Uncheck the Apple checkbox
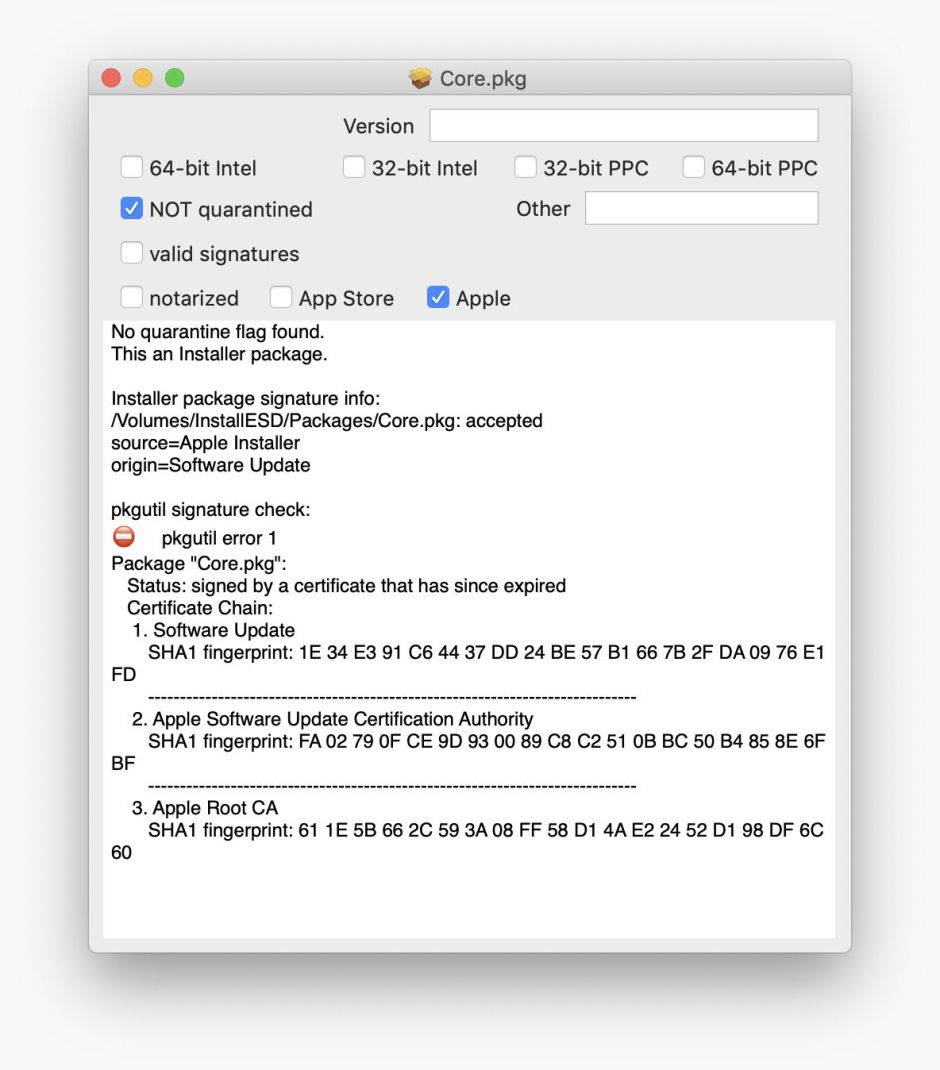 (x=437, y=297)
